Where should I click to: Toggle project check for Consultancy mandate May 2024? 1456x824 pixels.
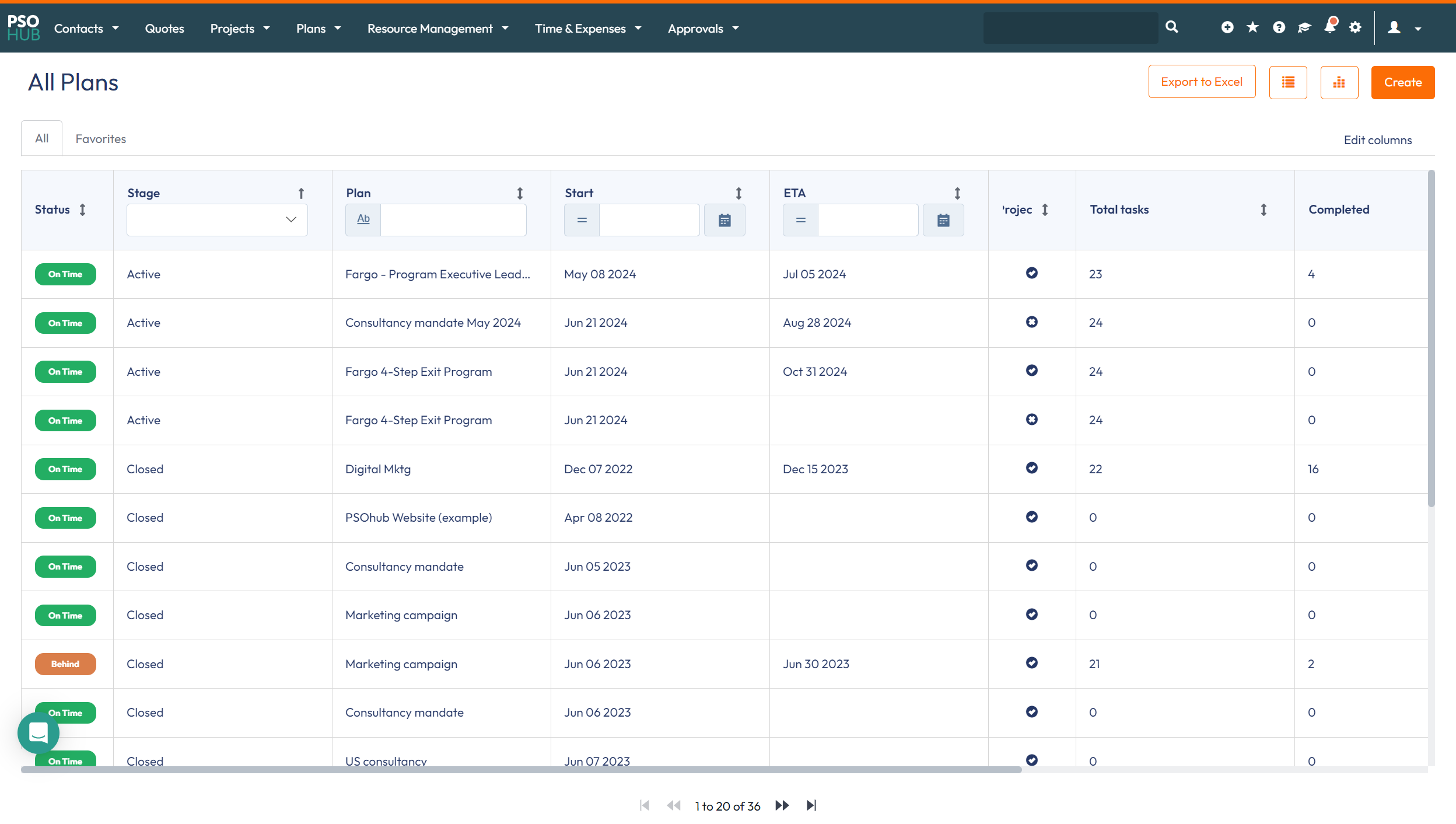[x=1031, y=322]
